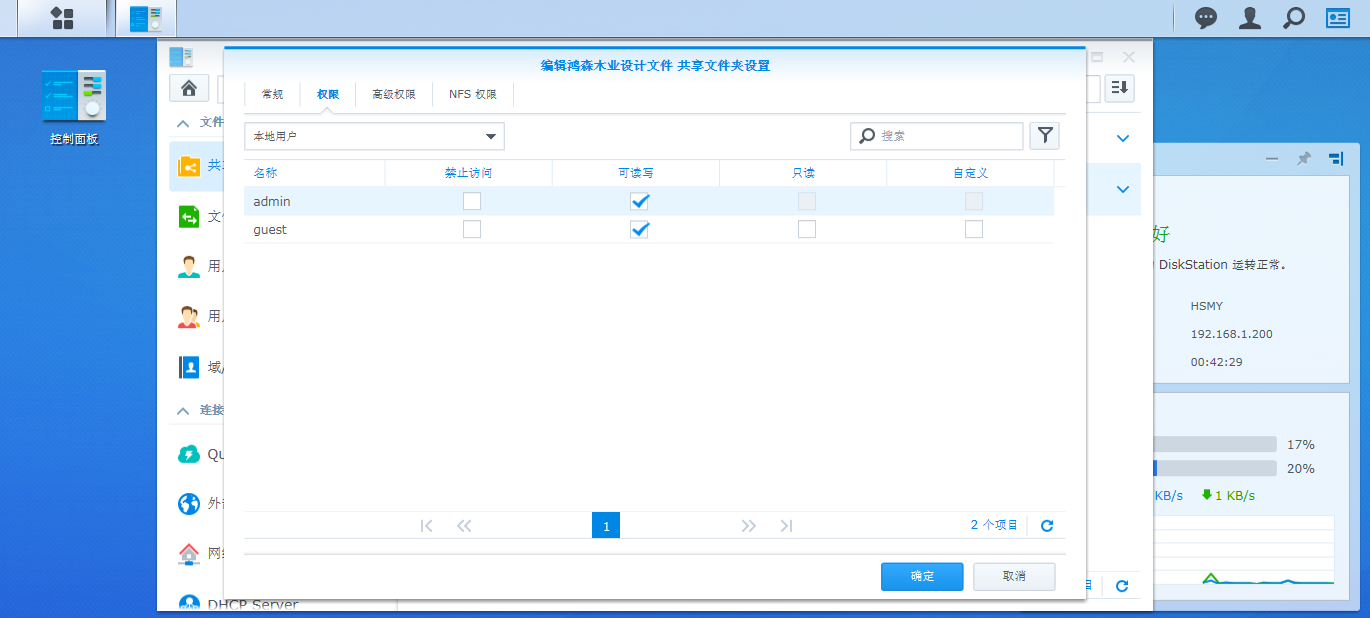The width and height of the screenshot is (1370, 618).
Task: Click the Control Panel home button
Action: [x=188, y=88]
